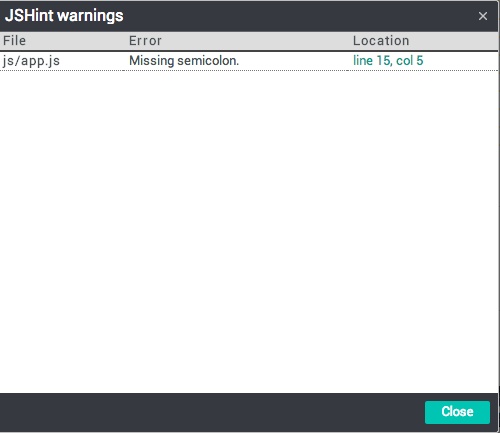Viewport: 500px width, 433px height.
Task: Select the js/app.js file cell
Action: pyautogui.click(x=31, y=61)
